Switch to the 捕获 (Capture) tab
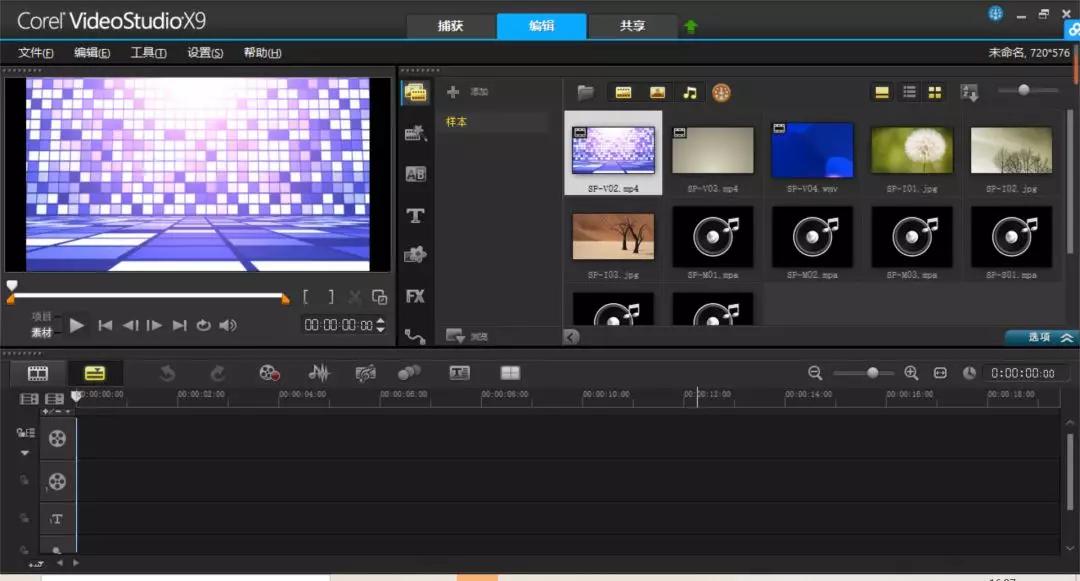The image size is (1080, 581). coord(450,26)
